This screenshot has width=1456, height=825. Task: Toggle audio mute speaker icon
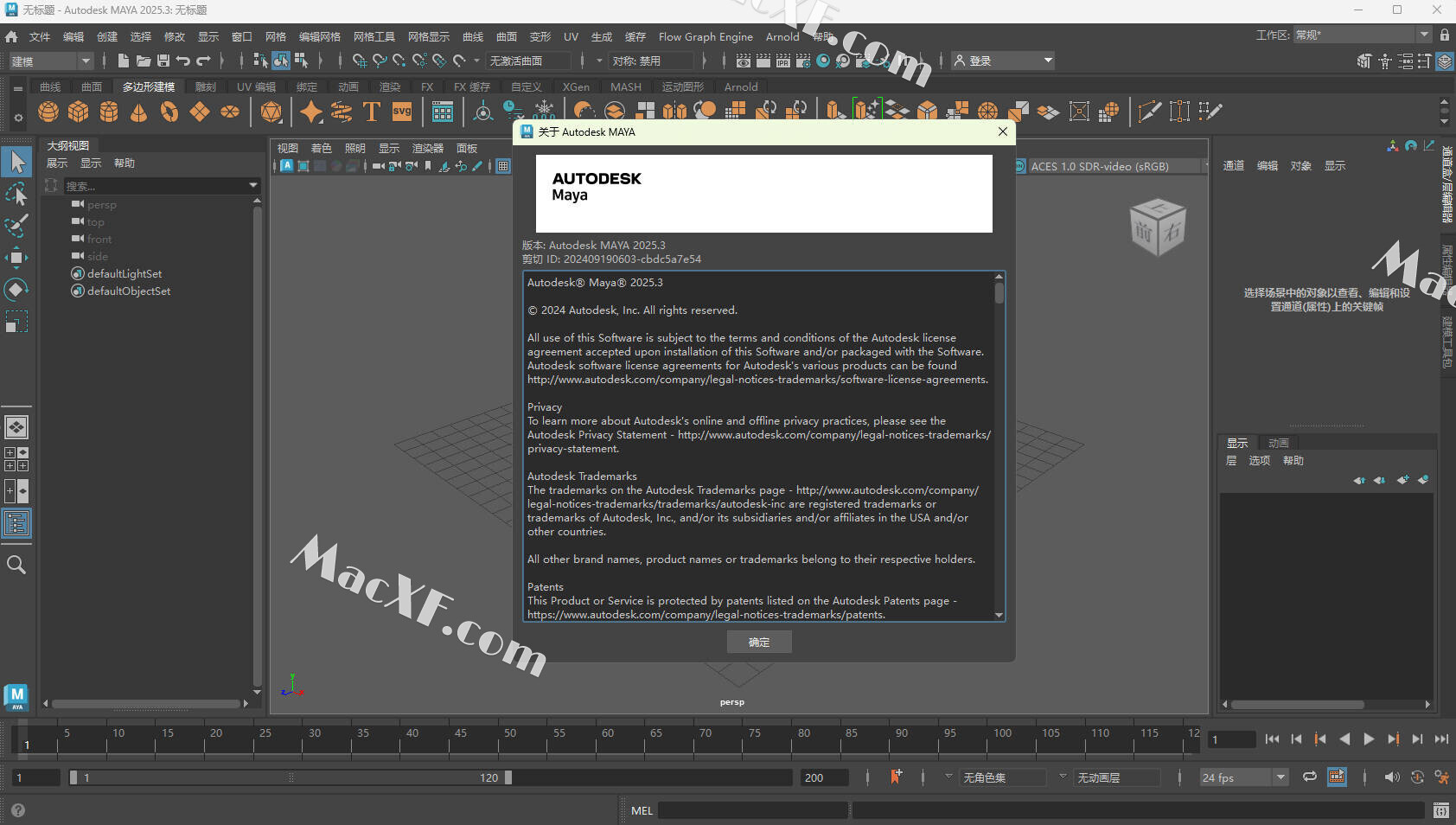pyautogui.click(x=1392, y=777)
